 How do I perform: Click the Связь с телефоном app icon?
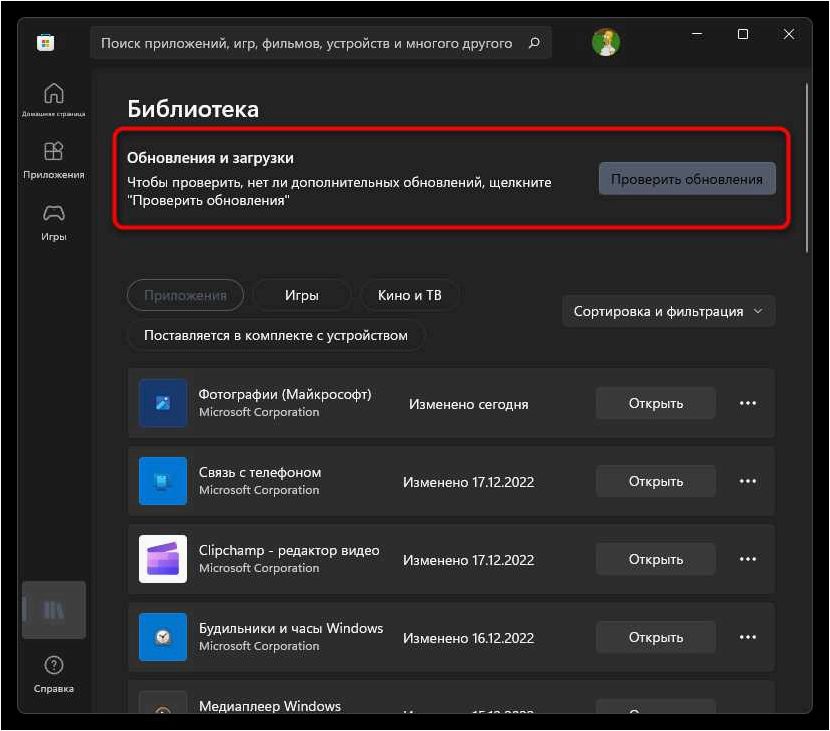tap(163, 481)
